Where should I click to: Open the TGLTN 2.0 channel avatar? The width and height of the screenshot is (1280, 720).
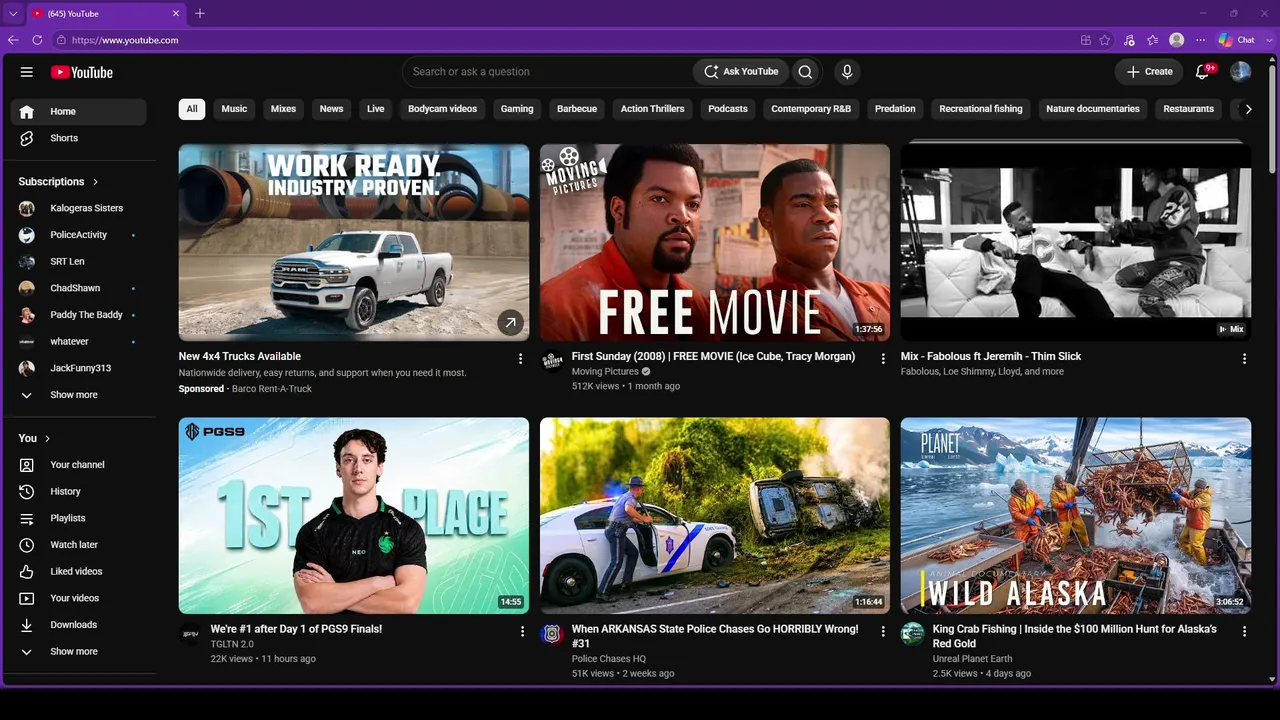click(190, 633)
